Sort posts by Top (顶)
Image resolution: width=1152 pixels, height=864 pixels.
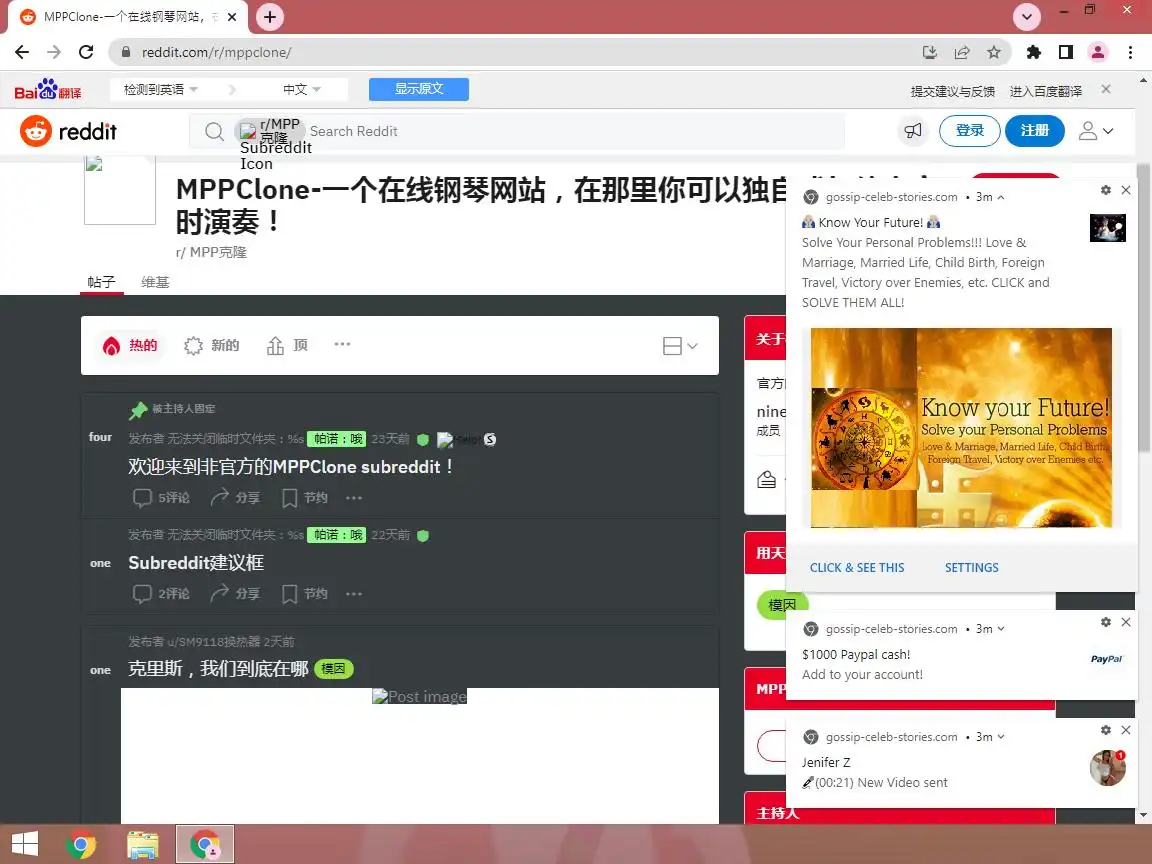point(287,345)
